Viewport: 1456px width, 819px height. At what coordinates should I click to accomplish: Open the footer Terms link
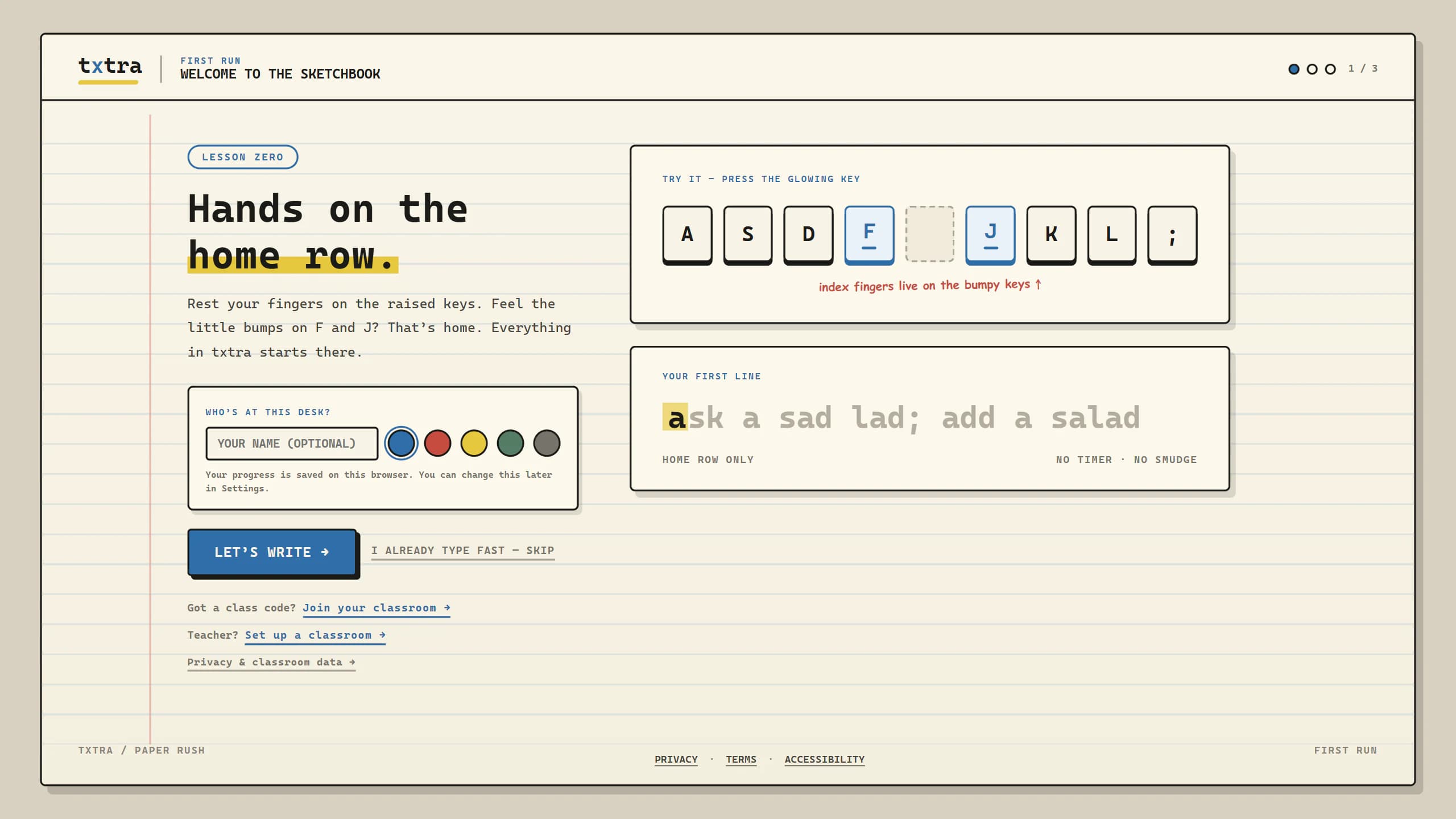(x=741, y=760)
